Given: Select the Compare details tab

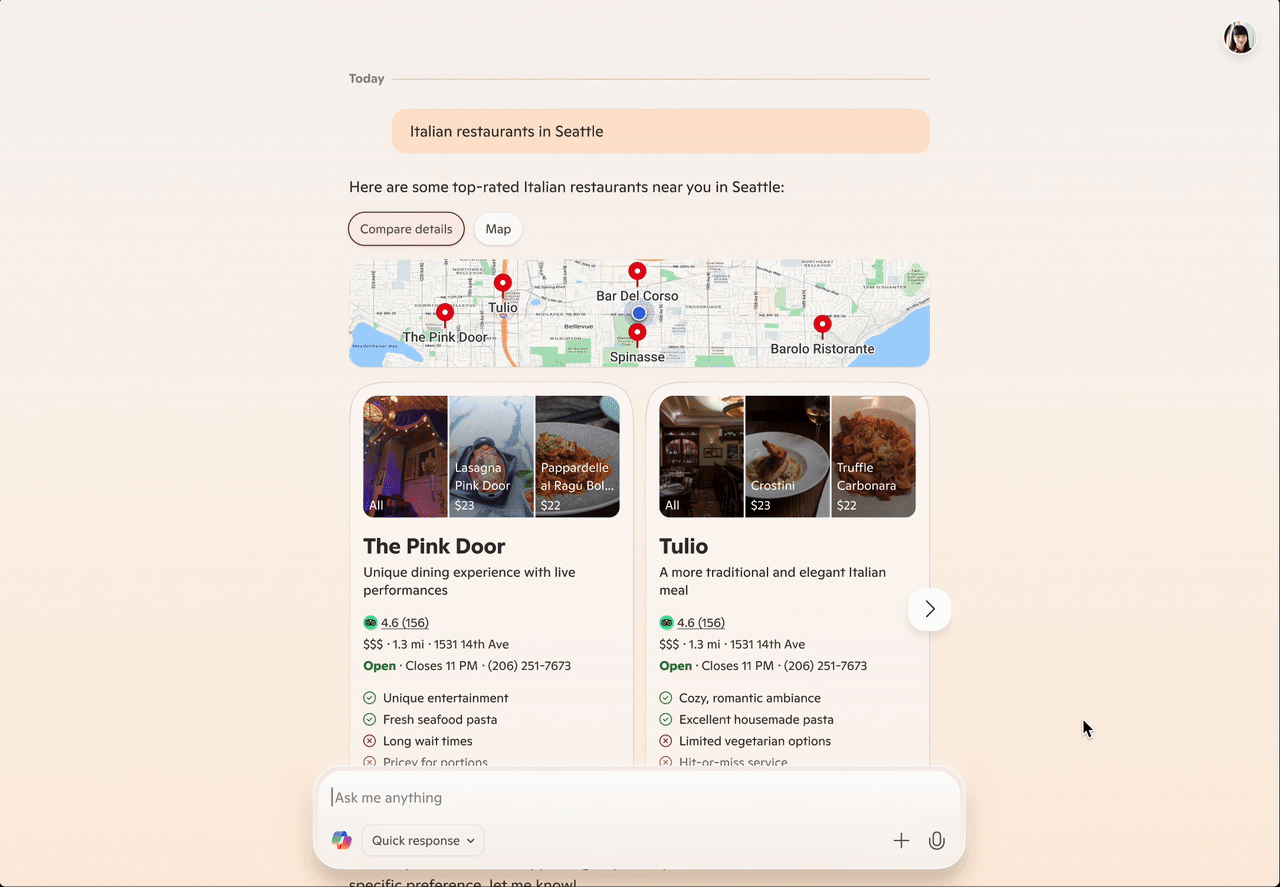Looking at the screenshot, I should tap(406, 229).
